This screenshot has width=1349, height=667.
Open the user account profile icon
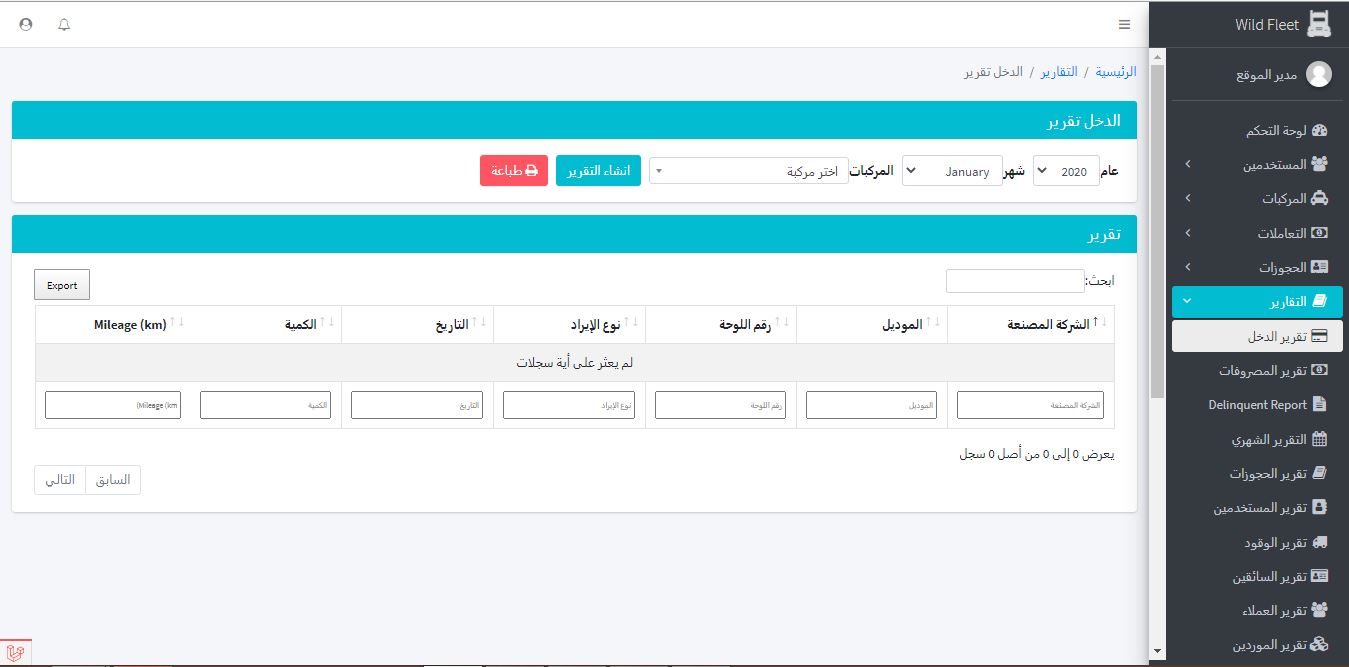pyautogui.click(x=26, y=24)
